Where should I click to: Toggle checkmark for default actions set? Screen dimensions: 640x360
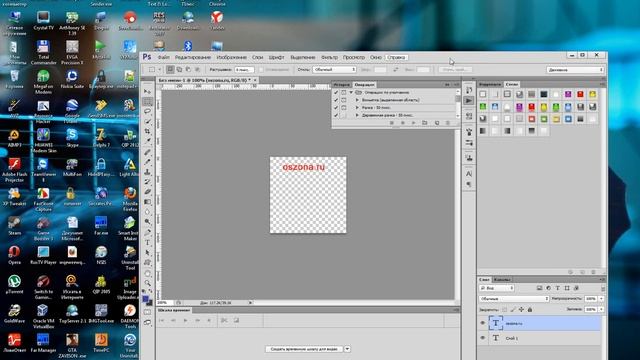336,93
